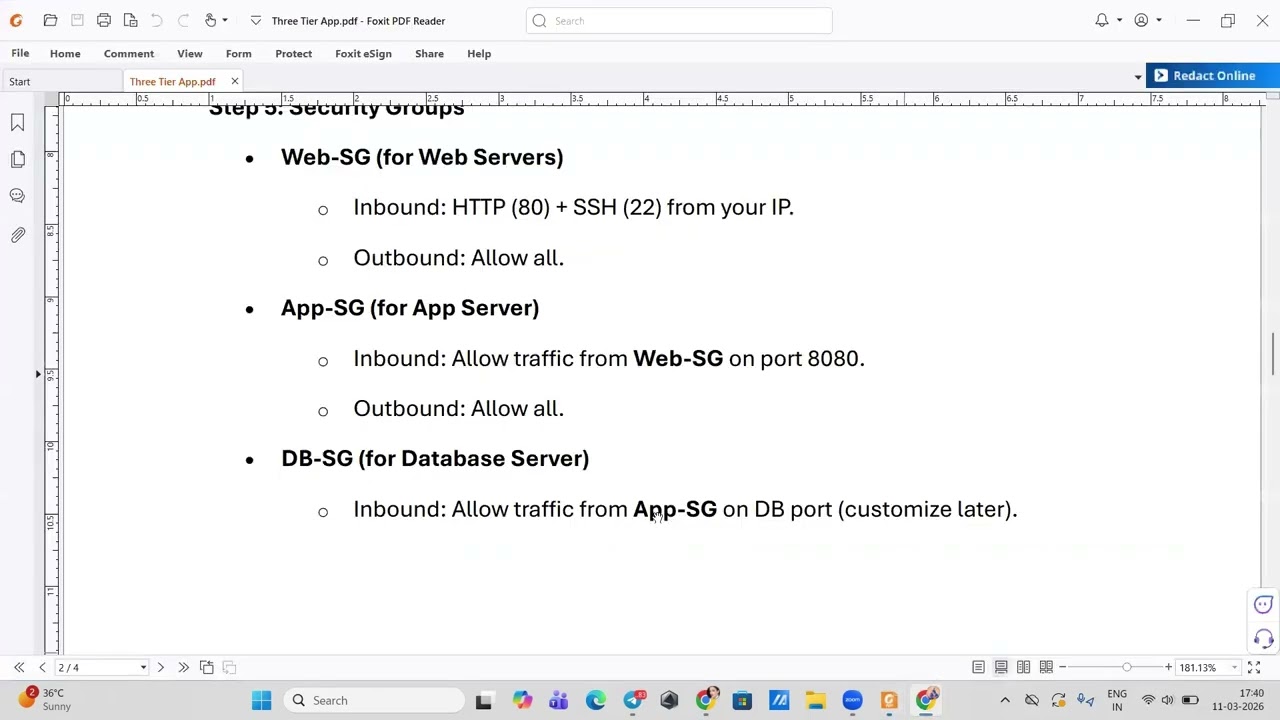The width and height of the screenshot is (1280, 720).
Task: Open the tab list dropdown arrow
Action: pos(1137,77)
